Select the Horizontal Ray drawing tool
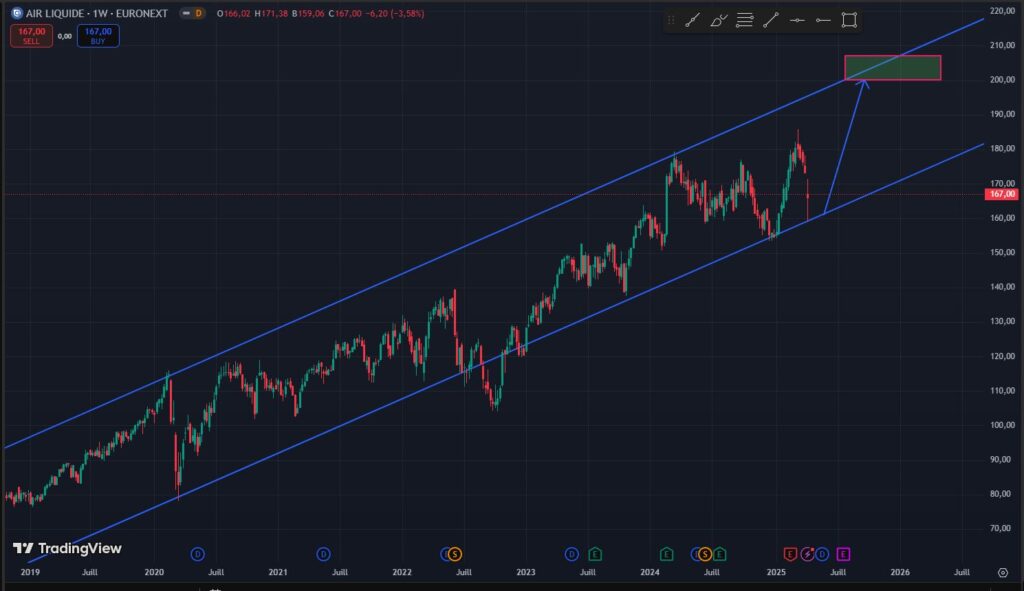Image resolution: width=1024 pixels, height=591 pixels. coord(823,19)
